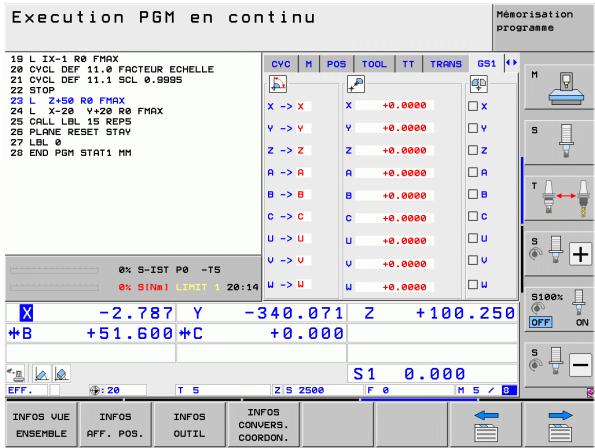
Task: Enable the Y axis checkbox
Action: 473,128
